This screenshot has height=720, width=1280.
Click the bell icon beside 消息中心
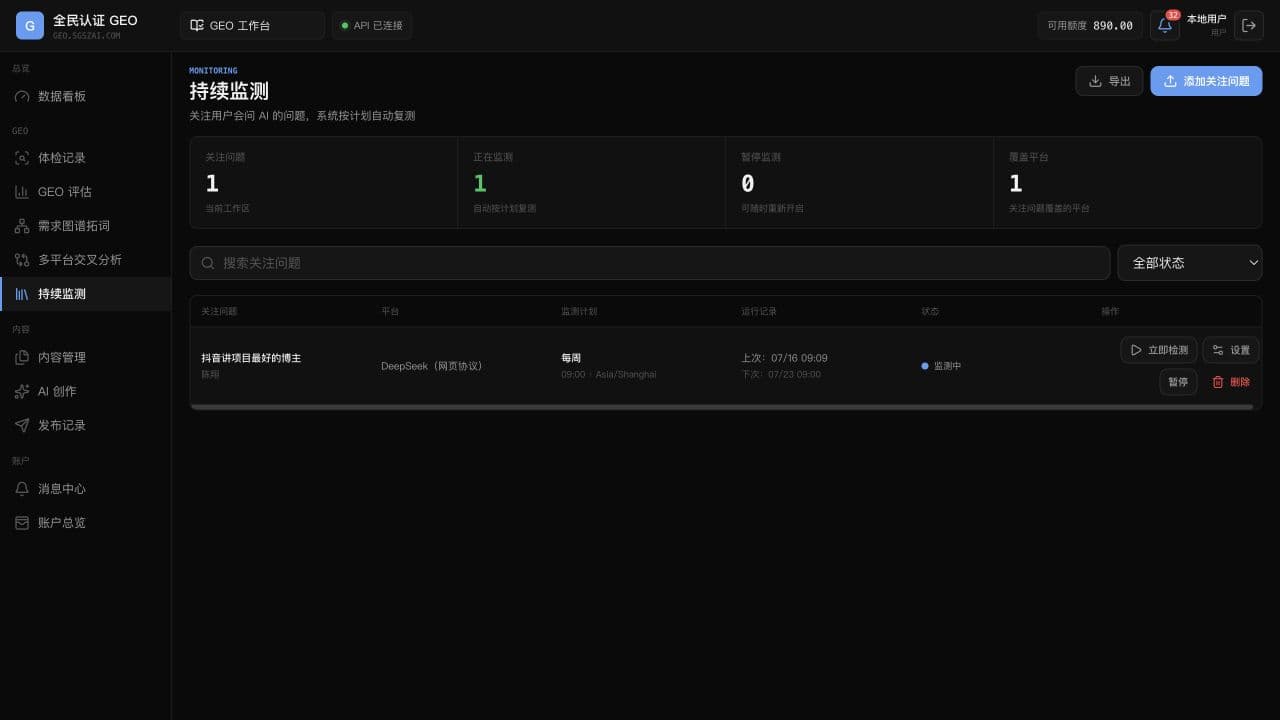tap(22, 489)
